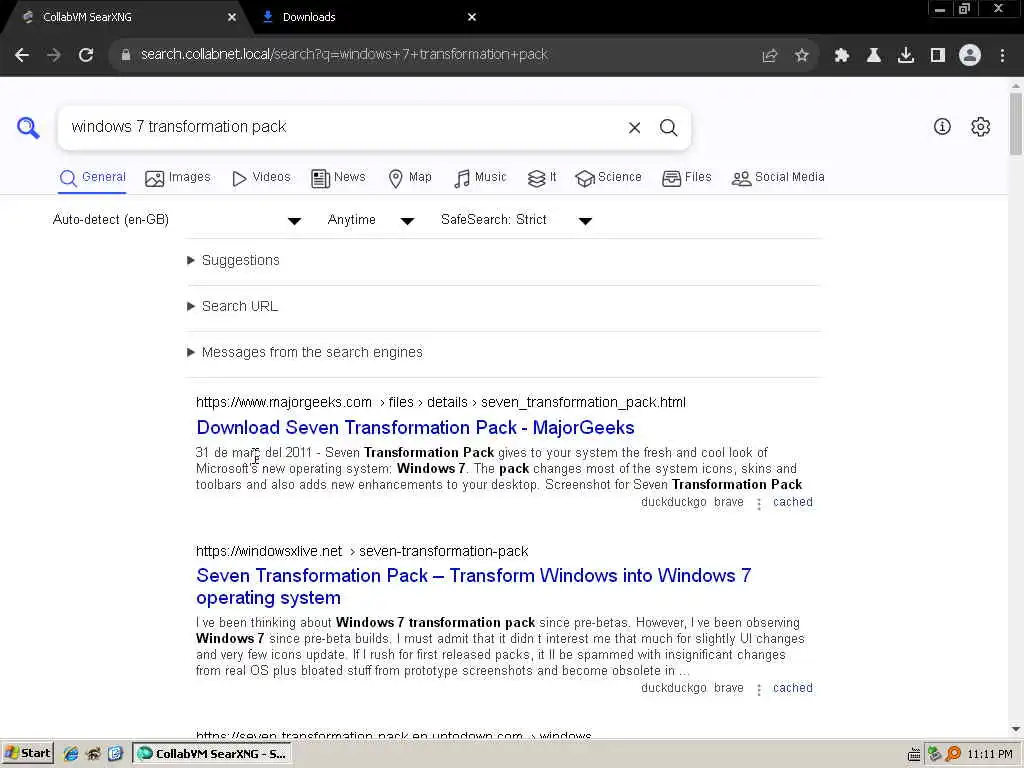Click the browser forward arrow
The width and height of the screenshot is (1024, 768).
tap(54, 55)
